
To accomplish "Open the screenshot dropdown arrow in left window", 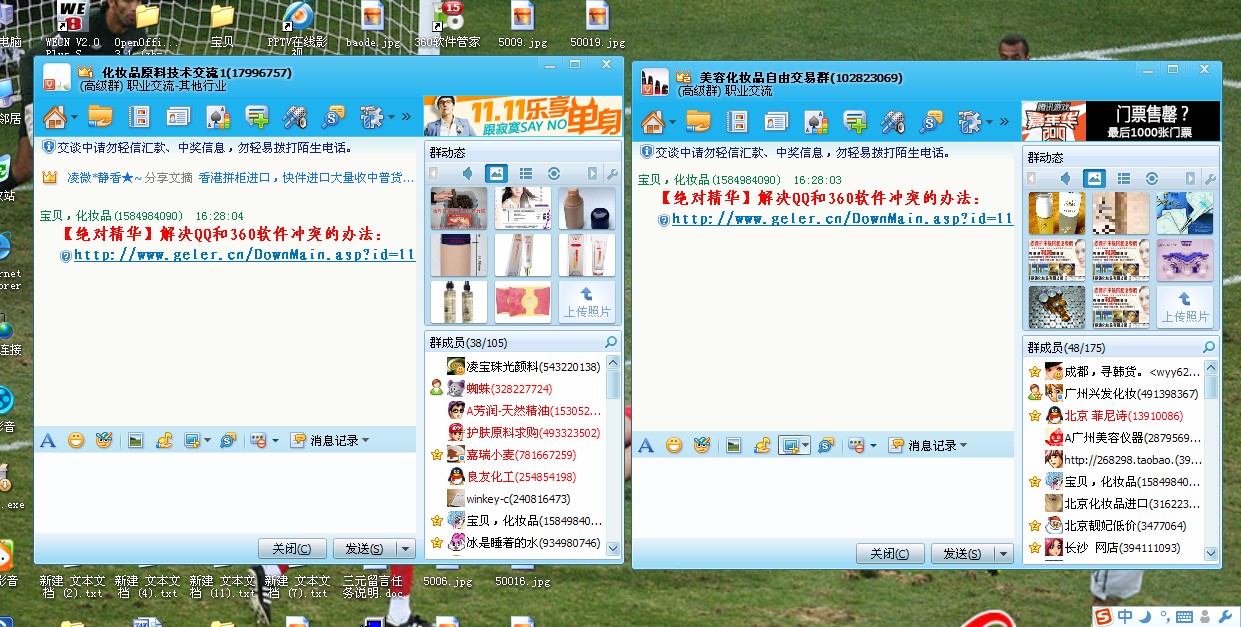I will click(206, 440).
